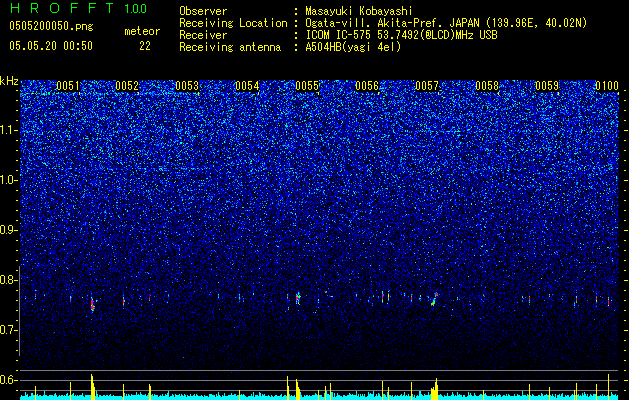Click the date 05.05.20 00:50

pyautogui.click(x=51, y=46)
